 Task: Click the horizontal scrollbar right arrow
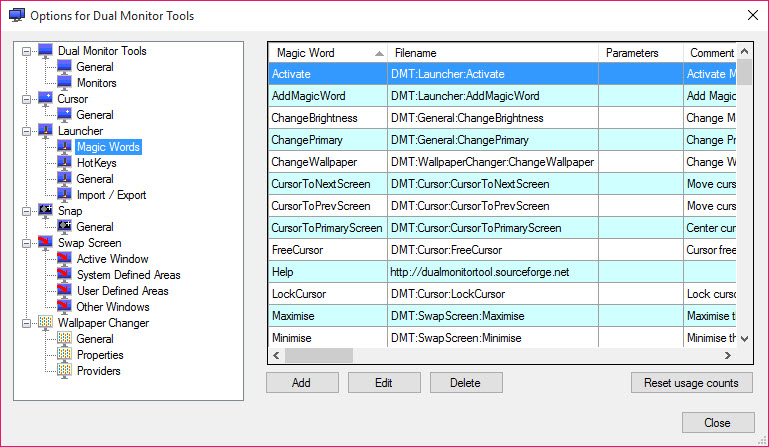728,355
